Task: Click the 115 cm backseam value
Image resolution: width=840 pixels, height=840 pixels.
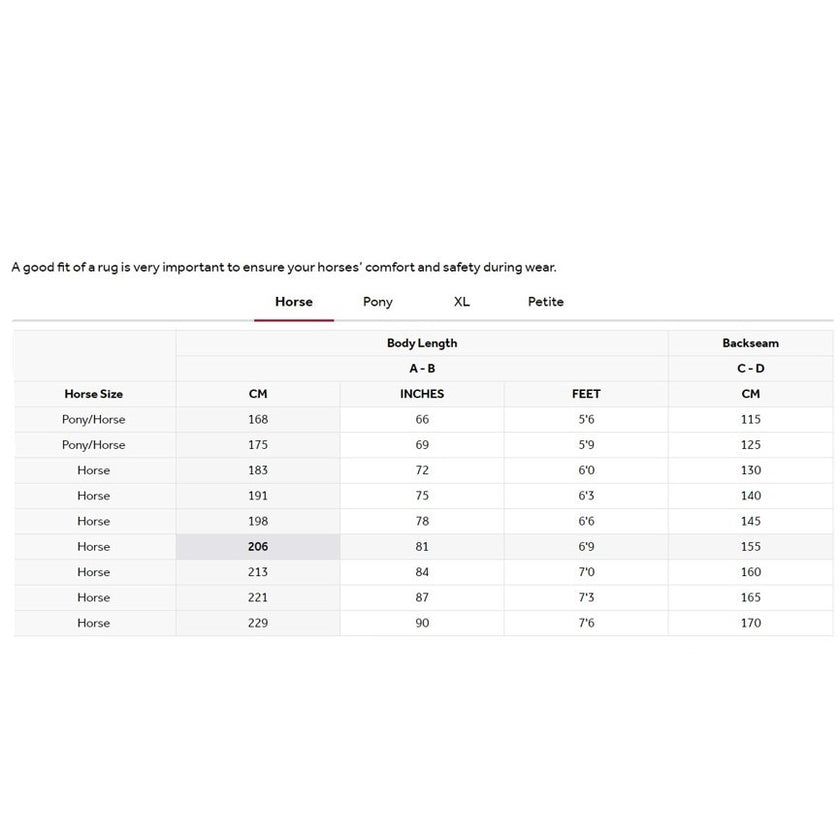Action: click(x=751, y=419)
